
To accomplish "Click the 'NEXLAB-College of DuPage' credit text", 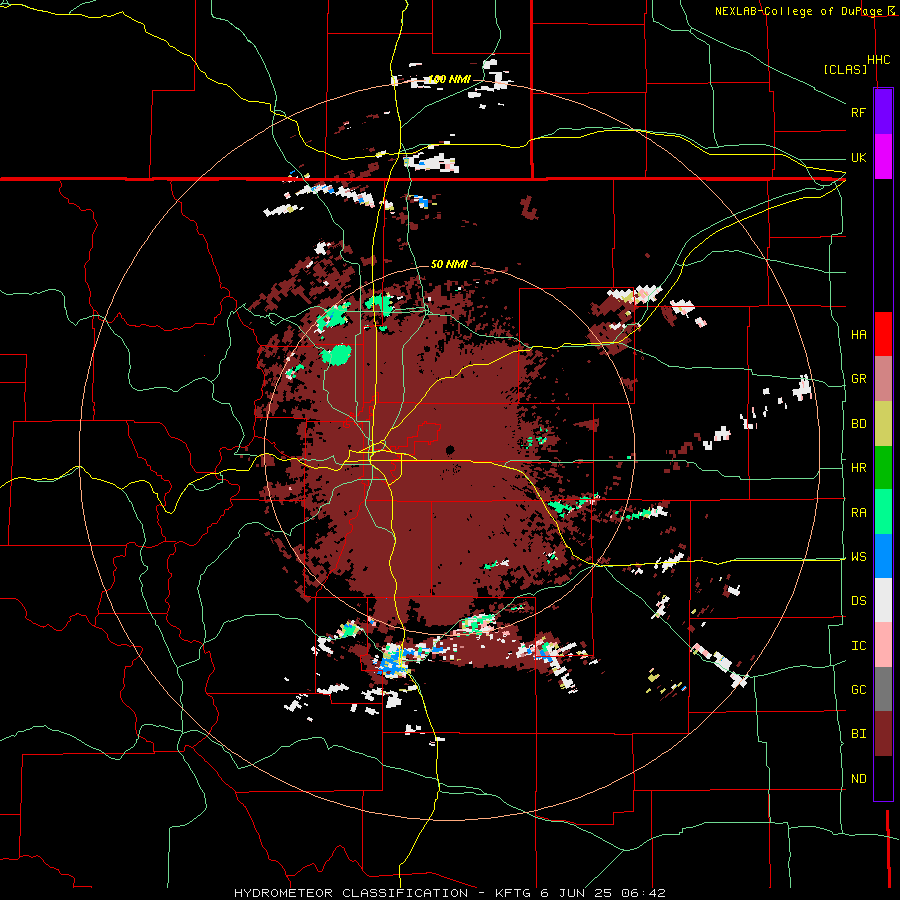I will click(798, 11).
